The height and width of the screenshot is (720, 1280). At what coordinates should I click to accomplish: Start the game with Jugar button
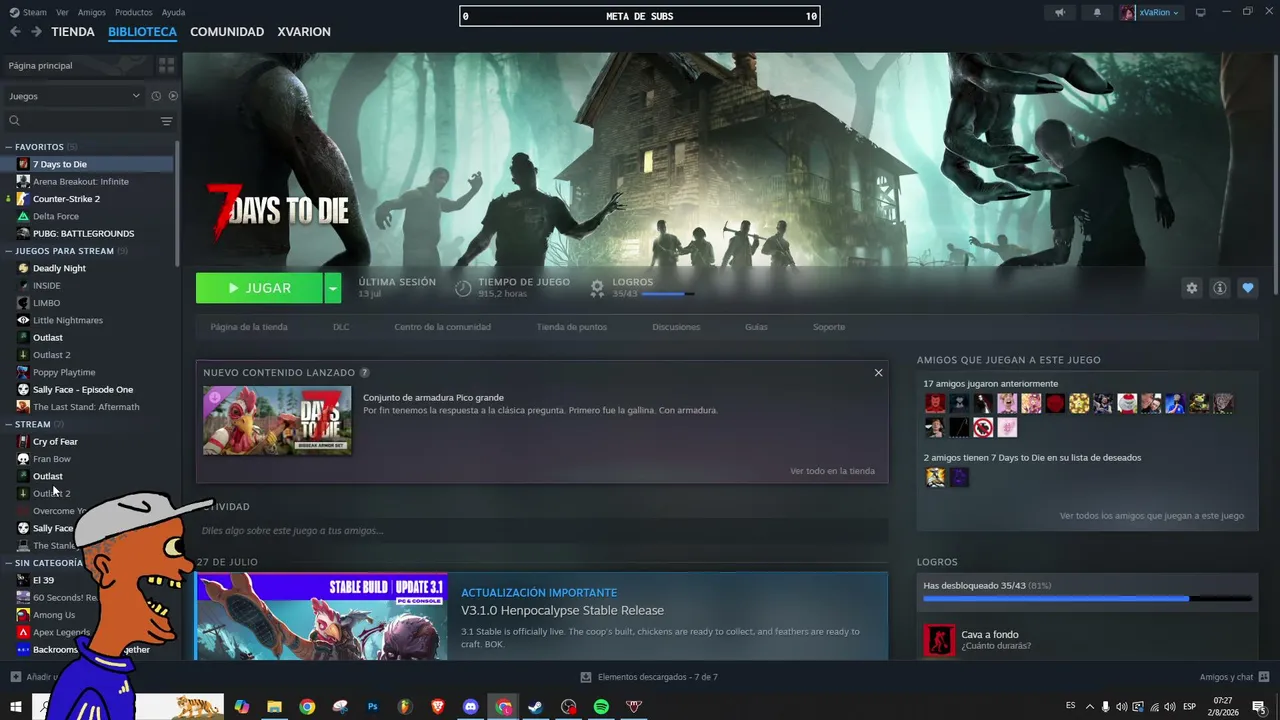pyautogui.click(x=259, y=288)
